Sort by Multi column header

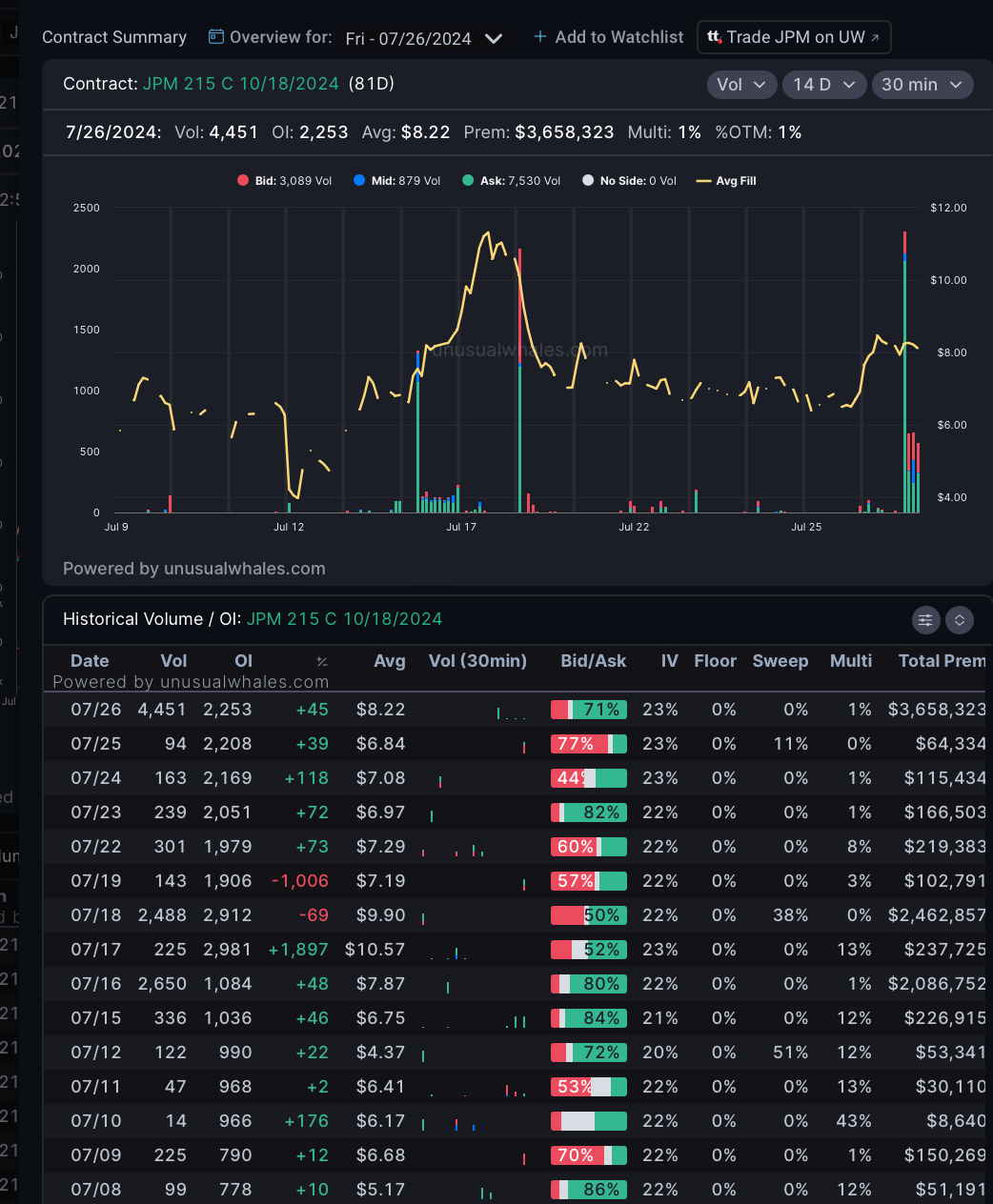[x=851, y=661]
